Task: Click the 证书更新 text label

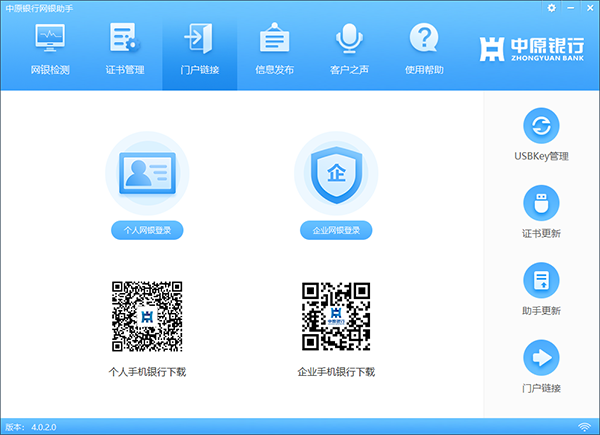Action: pyautogui.click(x=541, y=234)
